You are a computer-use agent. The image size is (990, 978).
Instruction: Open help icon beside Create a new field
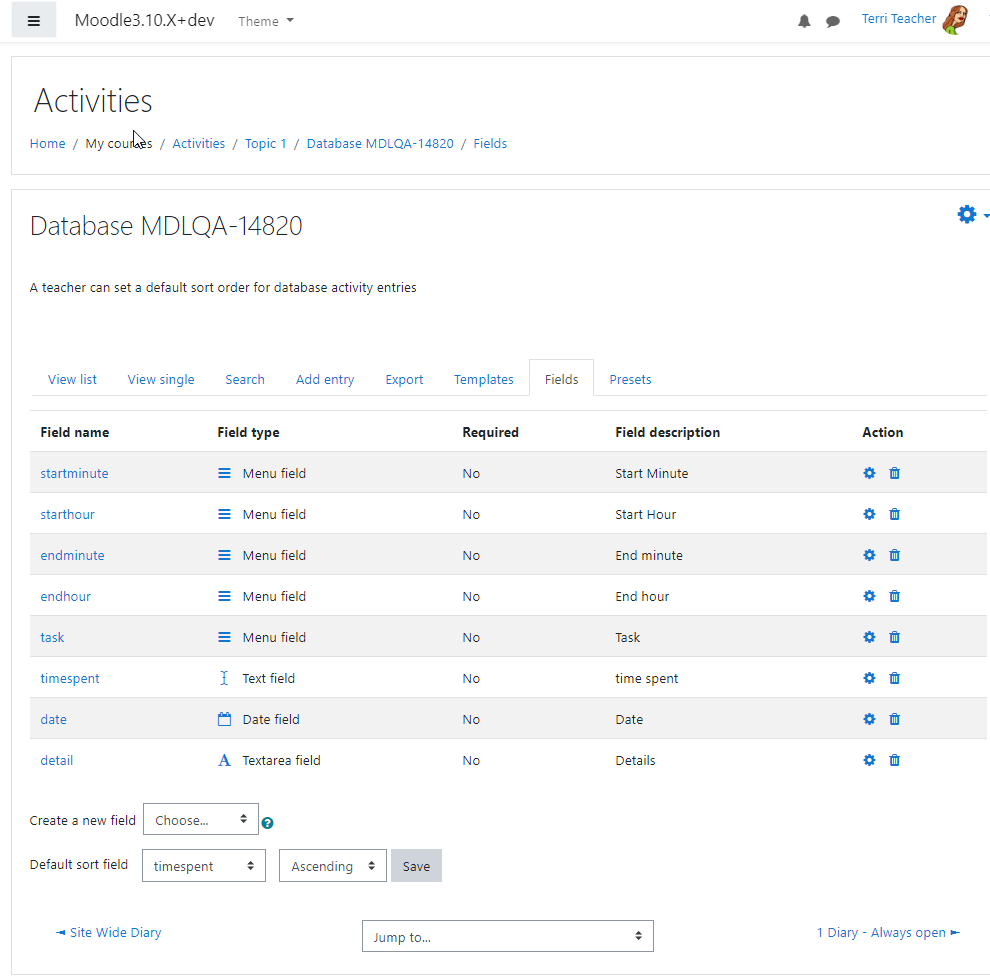pos(268,823)
